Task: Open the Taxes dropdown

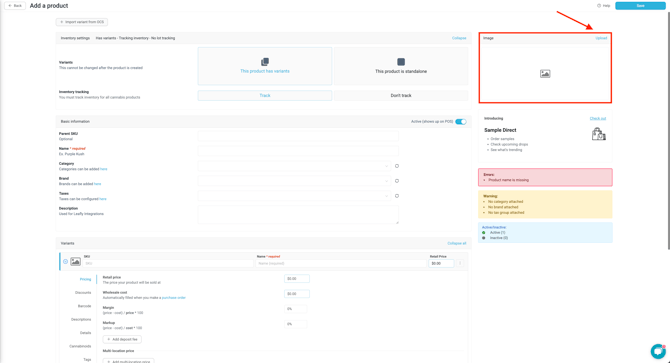Action: (x=294, y=196)
